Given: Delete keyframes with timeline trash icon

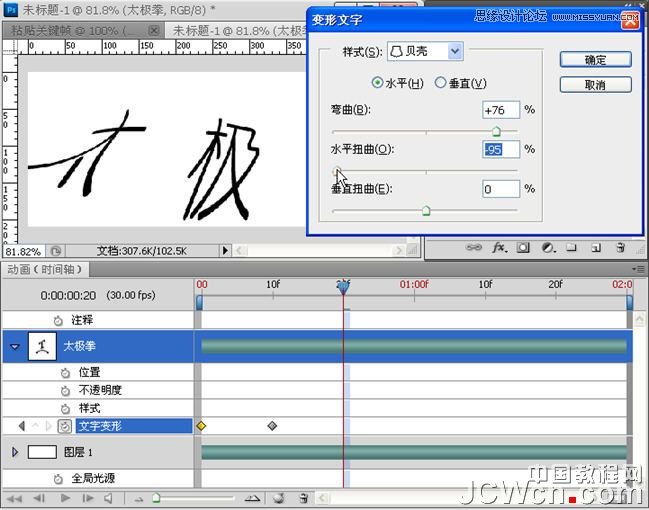Looking at the screenshot, I should (304, 498).
